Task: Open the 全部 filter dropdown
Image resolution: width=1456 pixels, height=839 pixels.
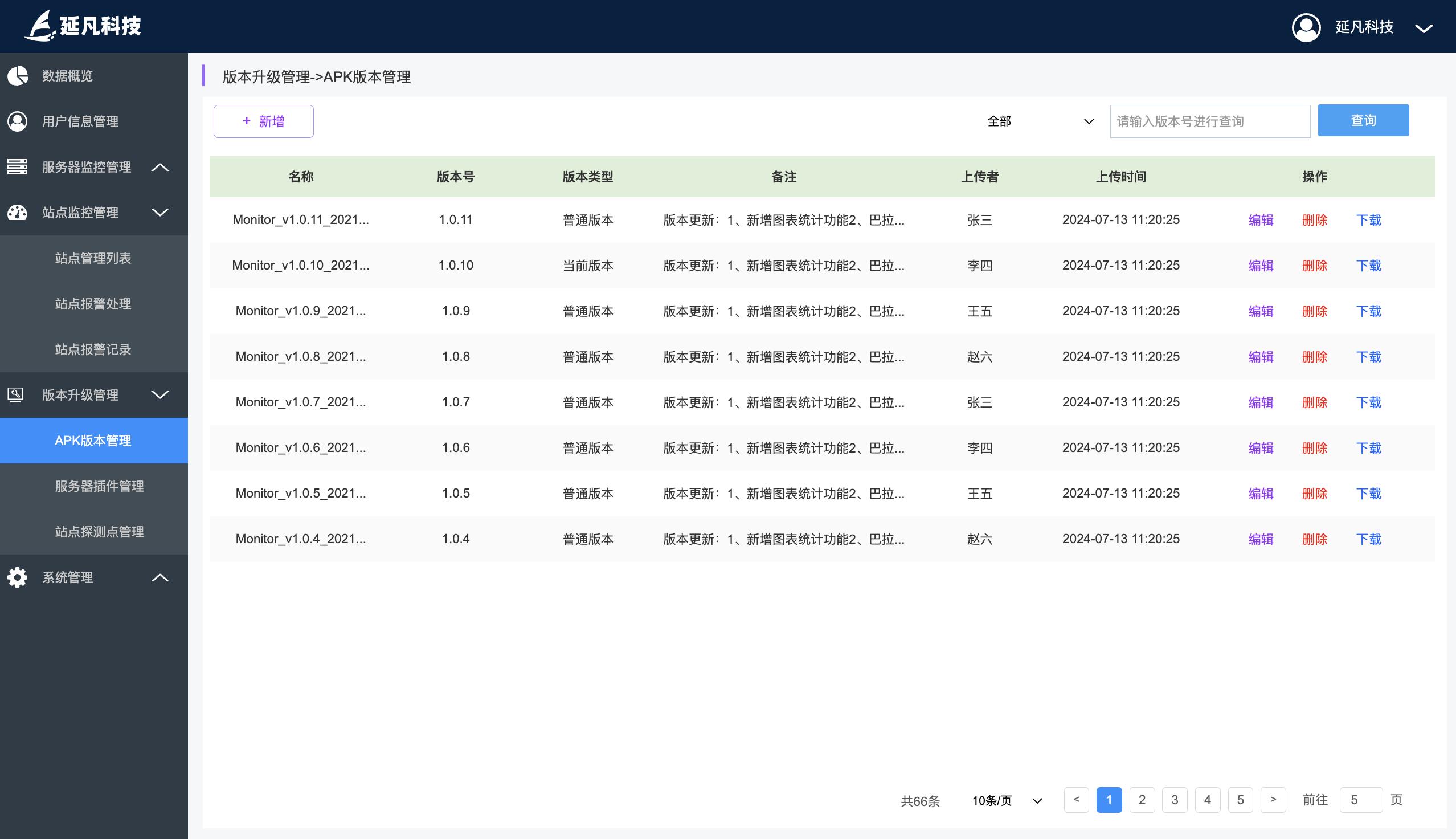Action: coord(1036,121)
